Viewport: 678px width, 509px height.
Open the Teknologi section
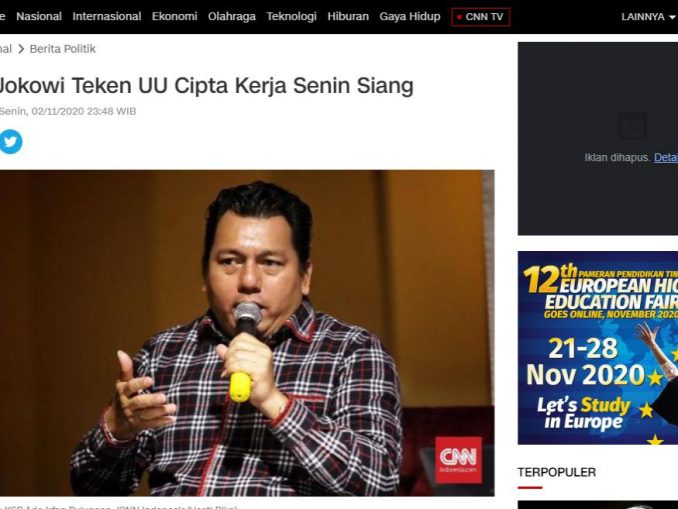[291, 16]
